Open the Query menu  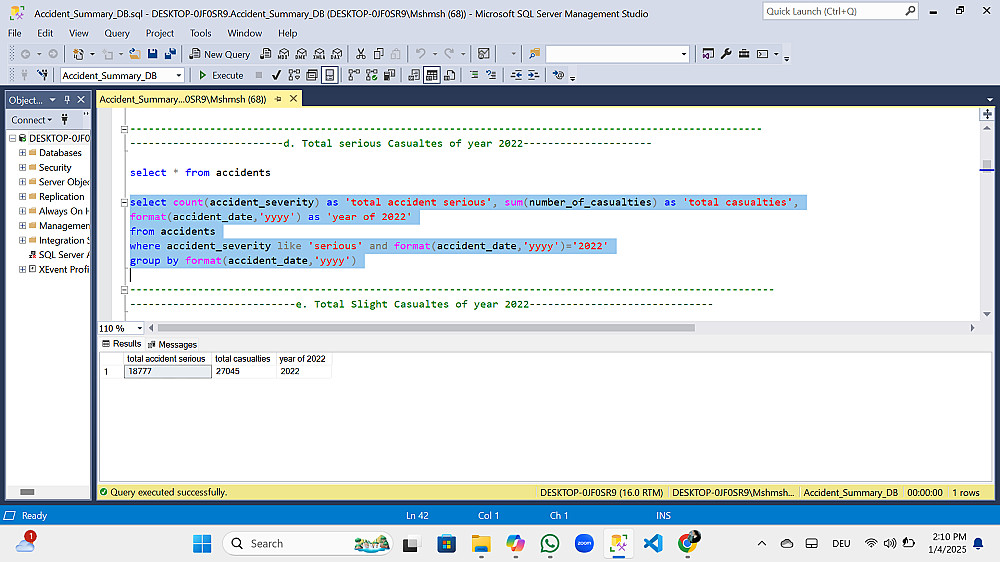click(x=117, y=33)
